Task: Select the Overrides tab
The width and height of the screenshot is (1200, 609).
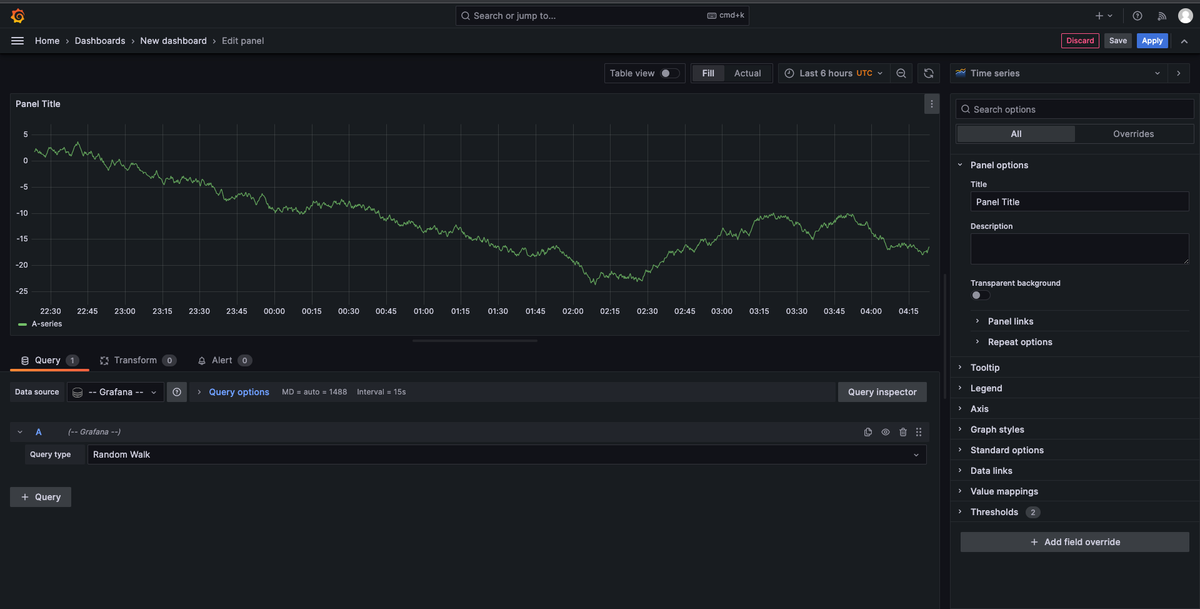Action: pos(1133,134)
